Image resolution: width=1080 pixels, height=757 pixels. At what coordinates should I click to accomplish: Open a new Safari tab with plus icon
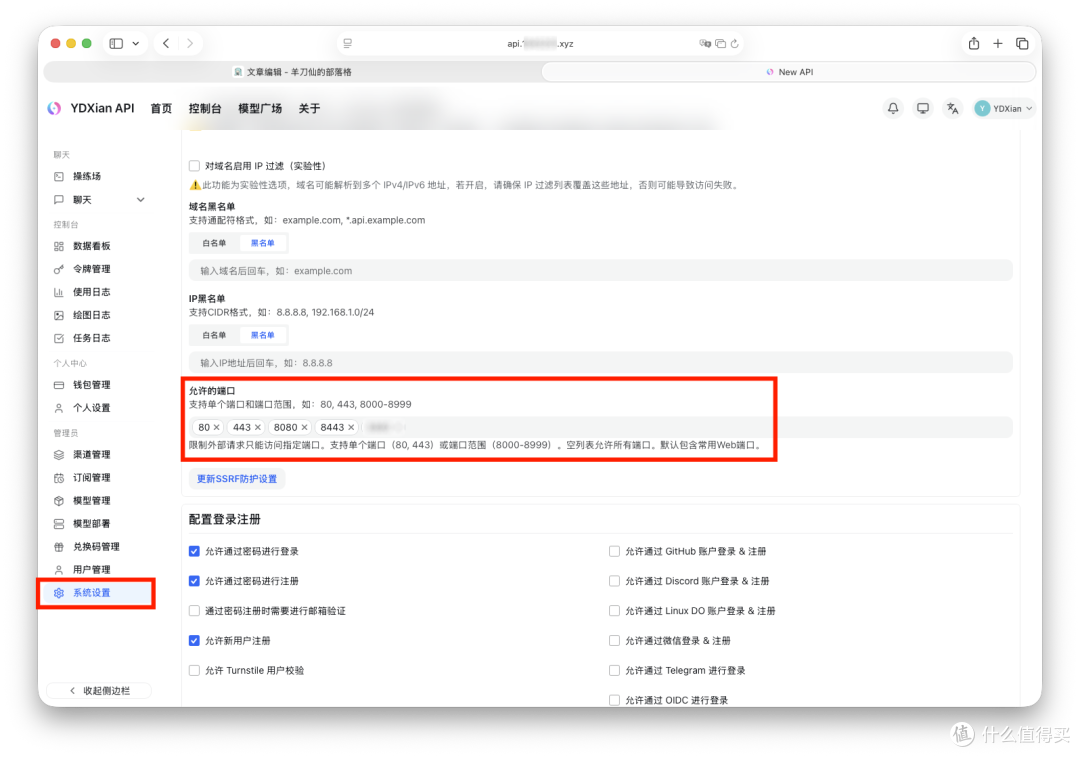[x=997, y=43]
